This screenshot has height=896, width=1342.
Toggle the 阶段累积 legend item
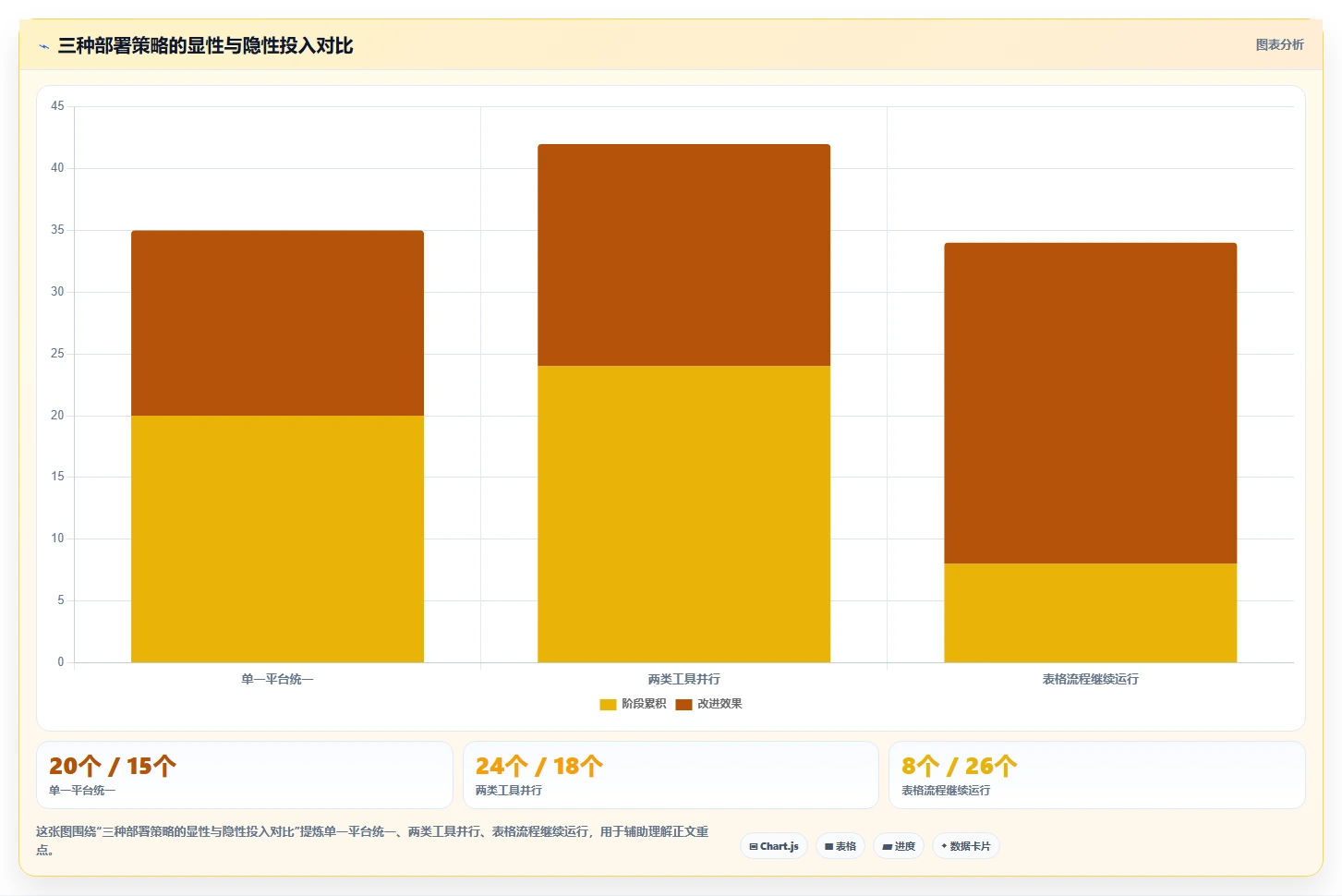click(x=633, y=704)
